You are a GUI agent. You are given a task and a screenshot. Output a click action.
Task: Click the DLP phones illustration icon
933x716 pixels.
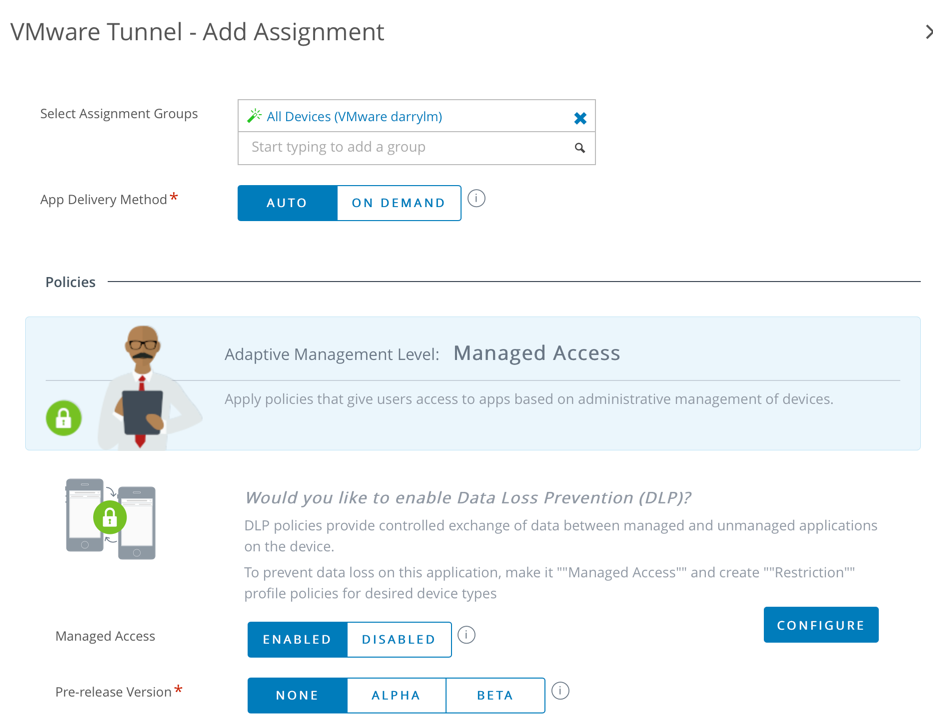pos(110,518)
